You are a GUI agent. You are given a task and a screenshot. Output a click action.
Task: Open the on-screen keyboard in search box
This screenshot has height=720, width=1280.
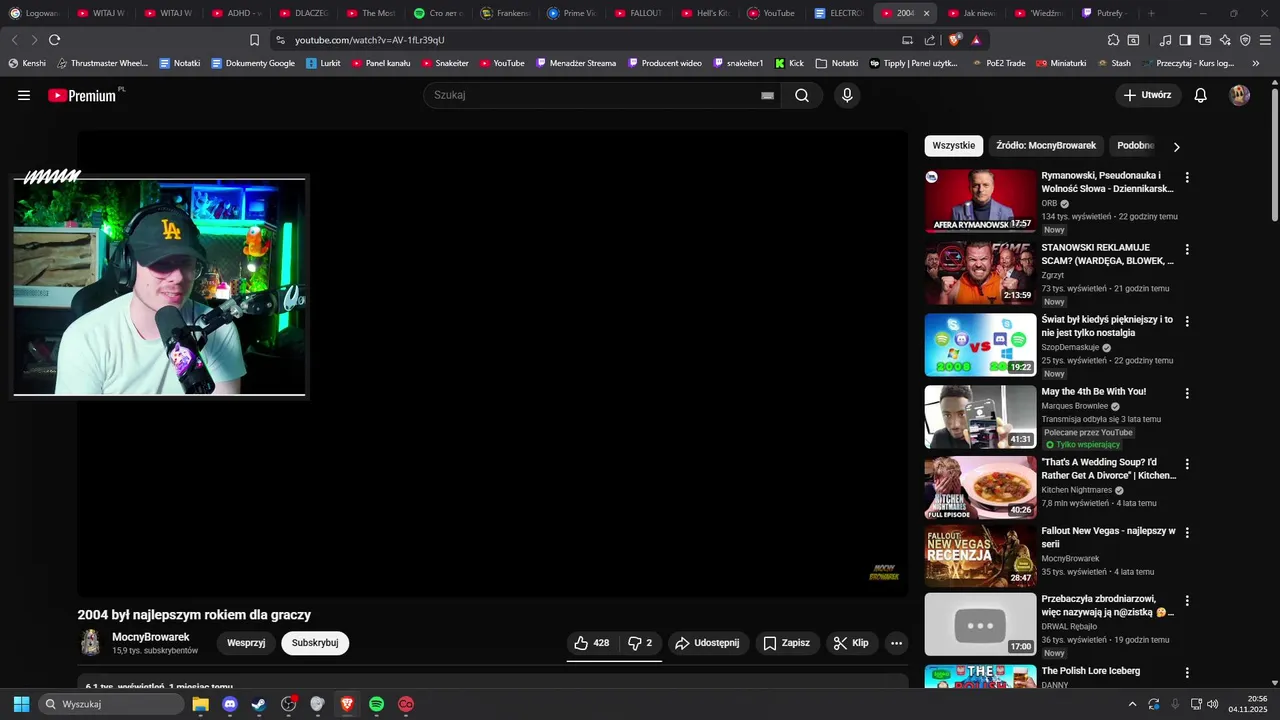767,95
